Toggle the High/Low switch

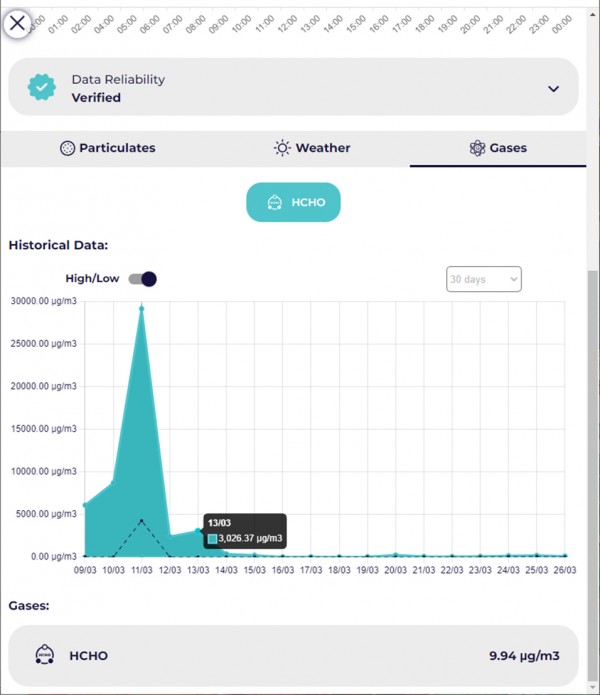[x=142, y=279]
